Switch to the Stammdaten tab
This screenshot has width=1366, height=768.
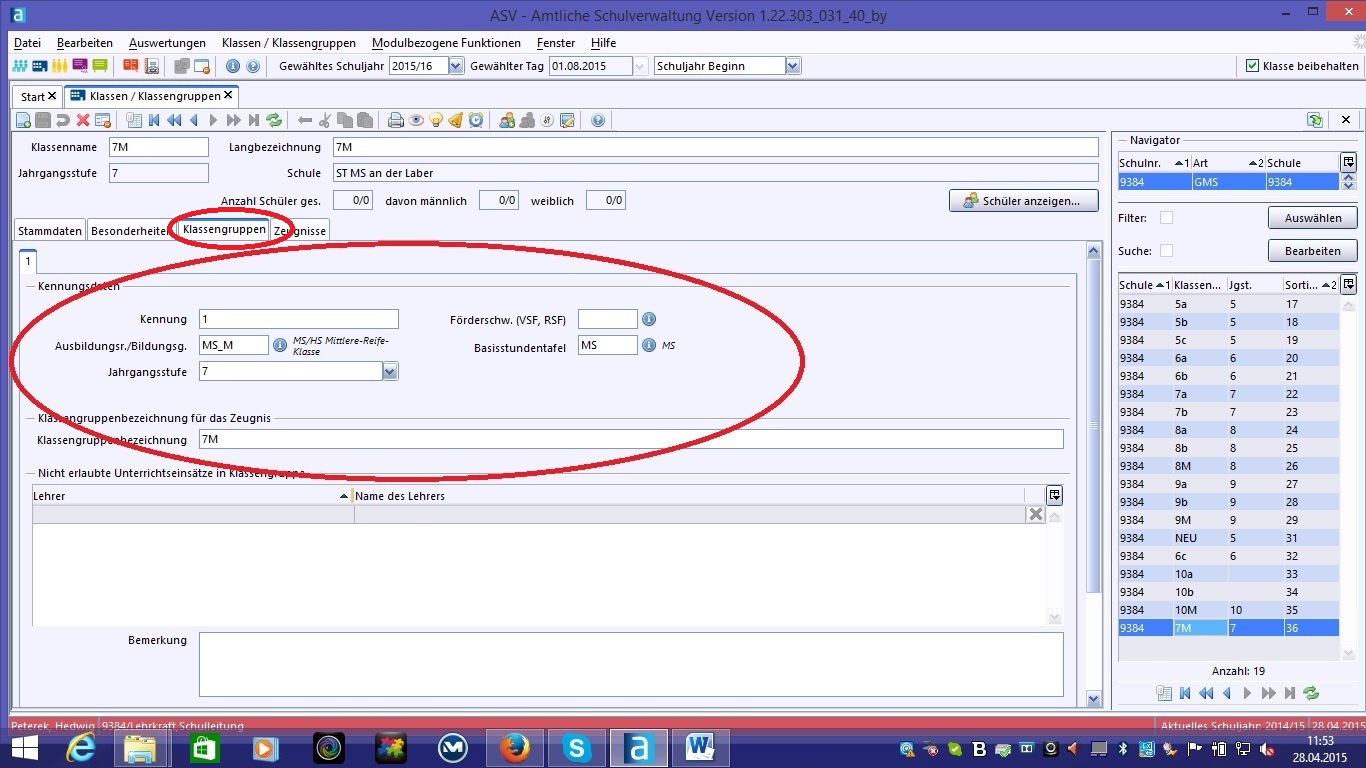tap(51, 231)
